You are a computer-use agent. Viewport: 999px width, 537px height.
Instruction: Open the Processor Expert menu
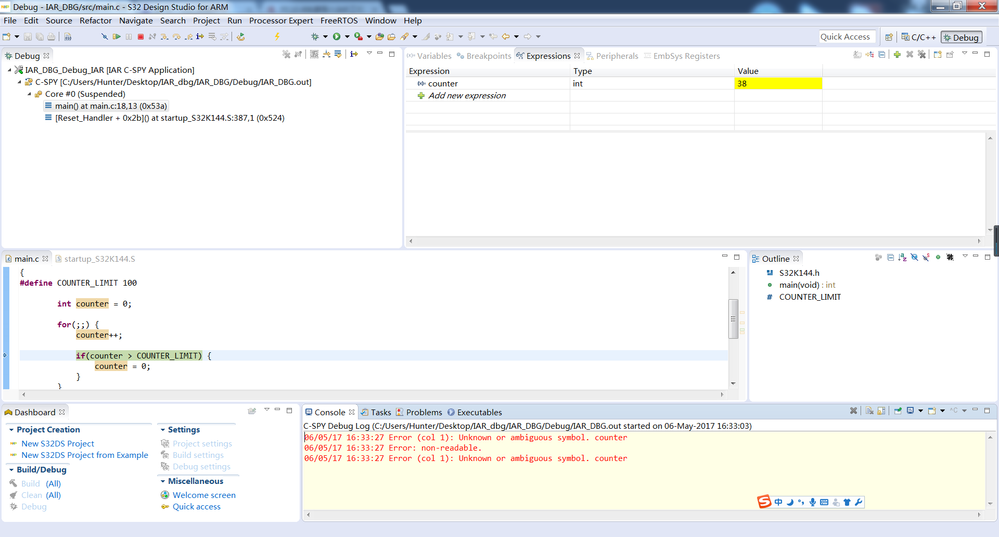click(281, 20)
